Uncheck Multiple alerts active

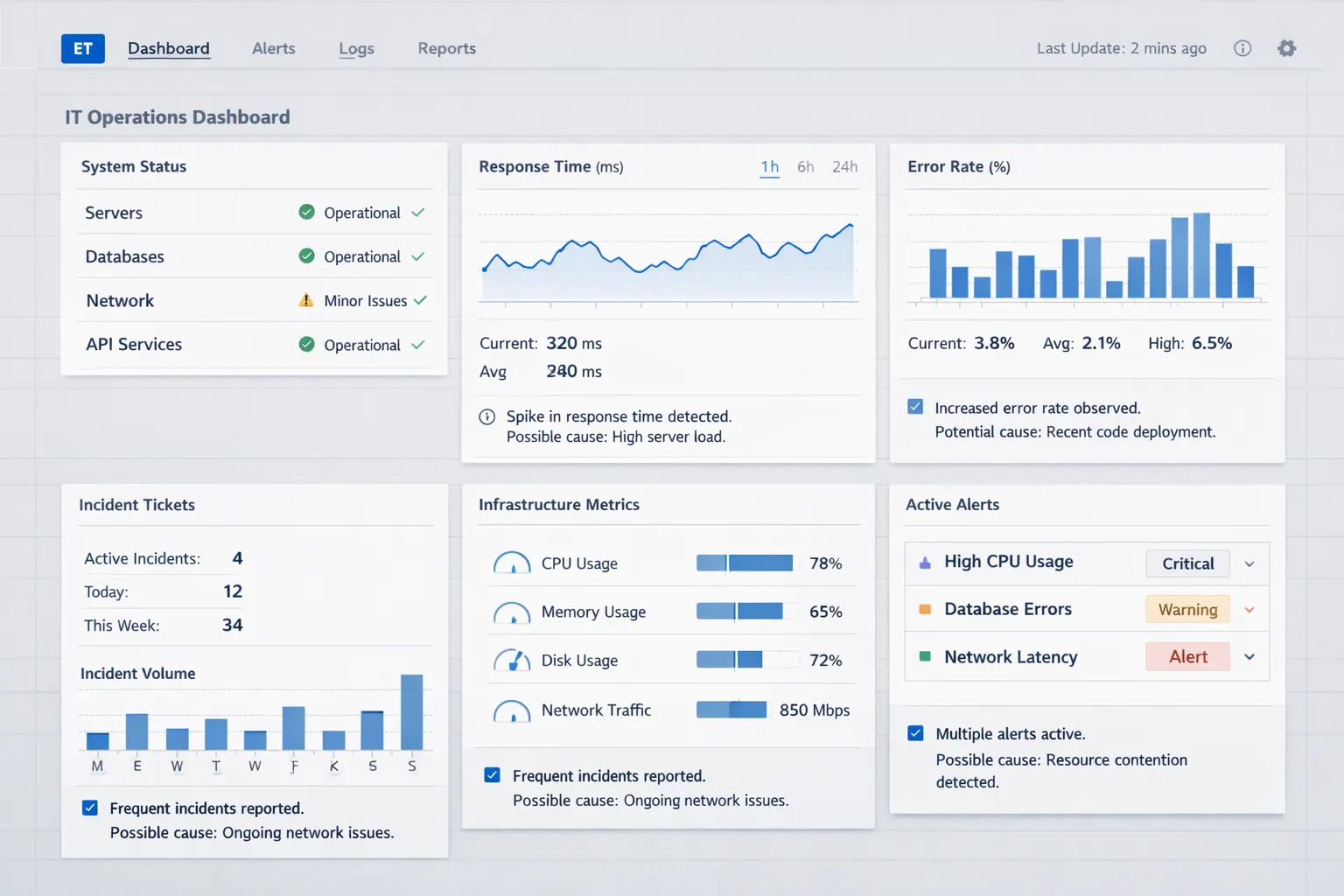coord(914,733)
